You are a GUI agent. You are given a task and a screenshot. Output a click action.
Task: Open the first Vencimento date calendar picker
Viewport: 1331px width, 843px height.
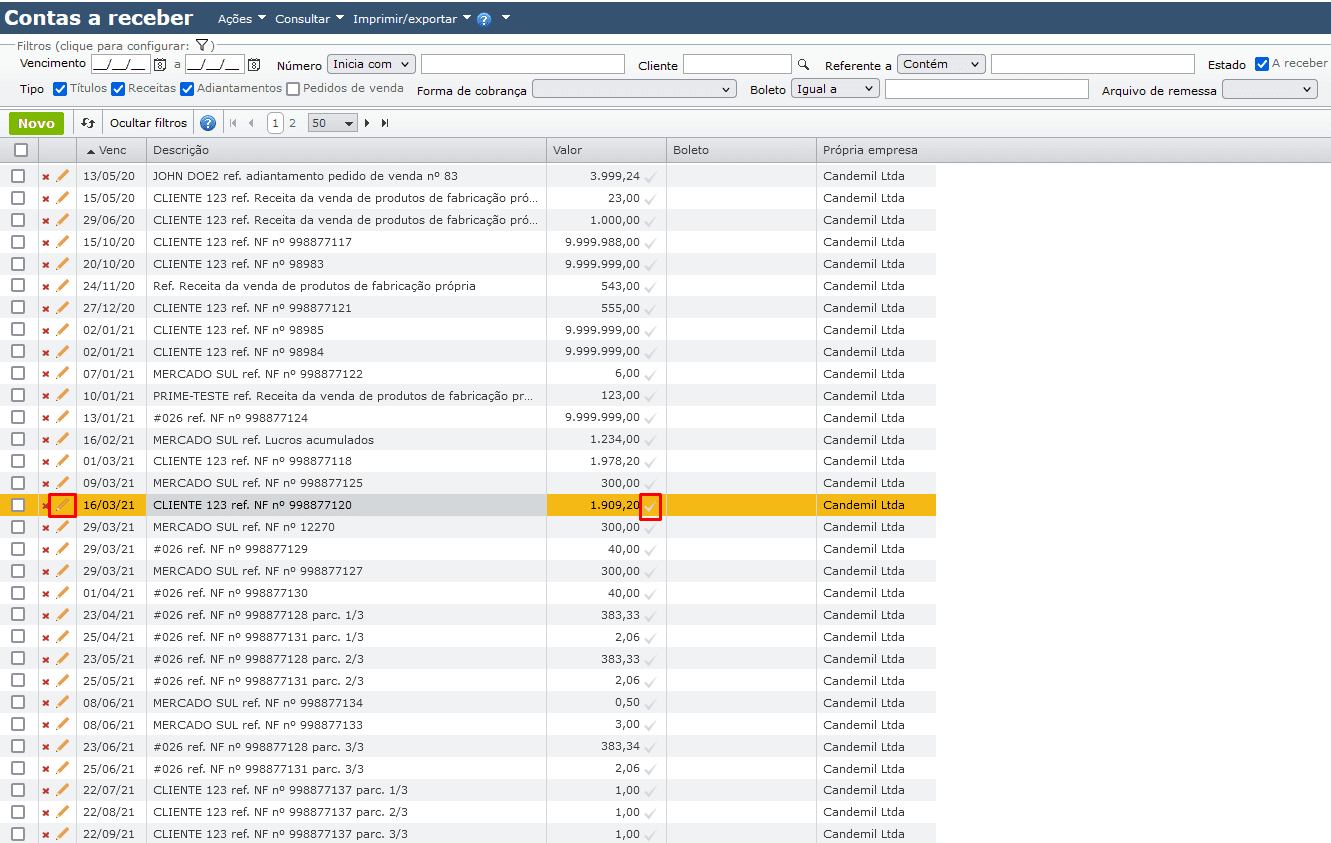tap(159, 64)
